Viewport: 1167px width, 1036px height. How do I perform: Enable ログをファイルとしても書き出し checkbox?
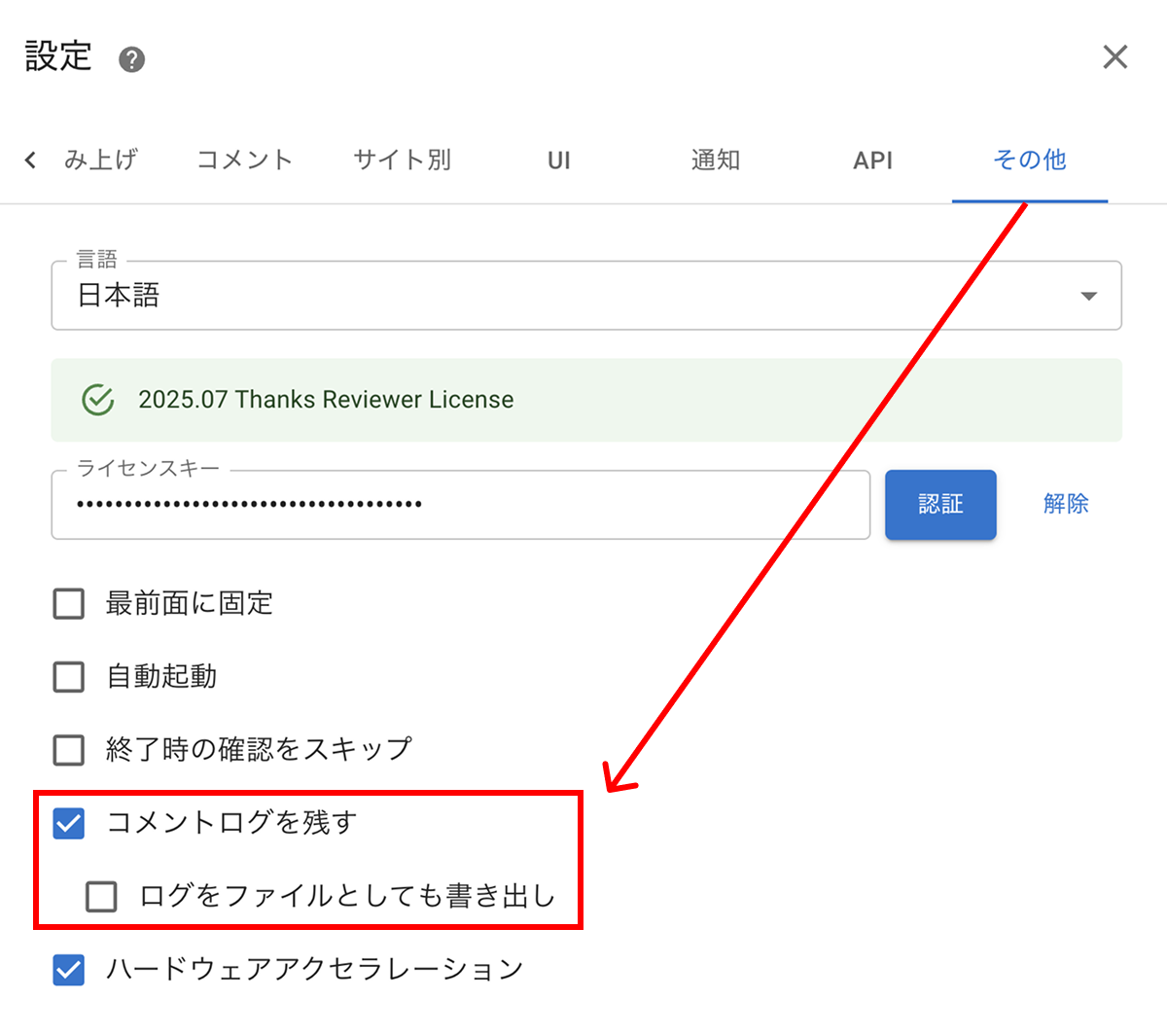101,896
